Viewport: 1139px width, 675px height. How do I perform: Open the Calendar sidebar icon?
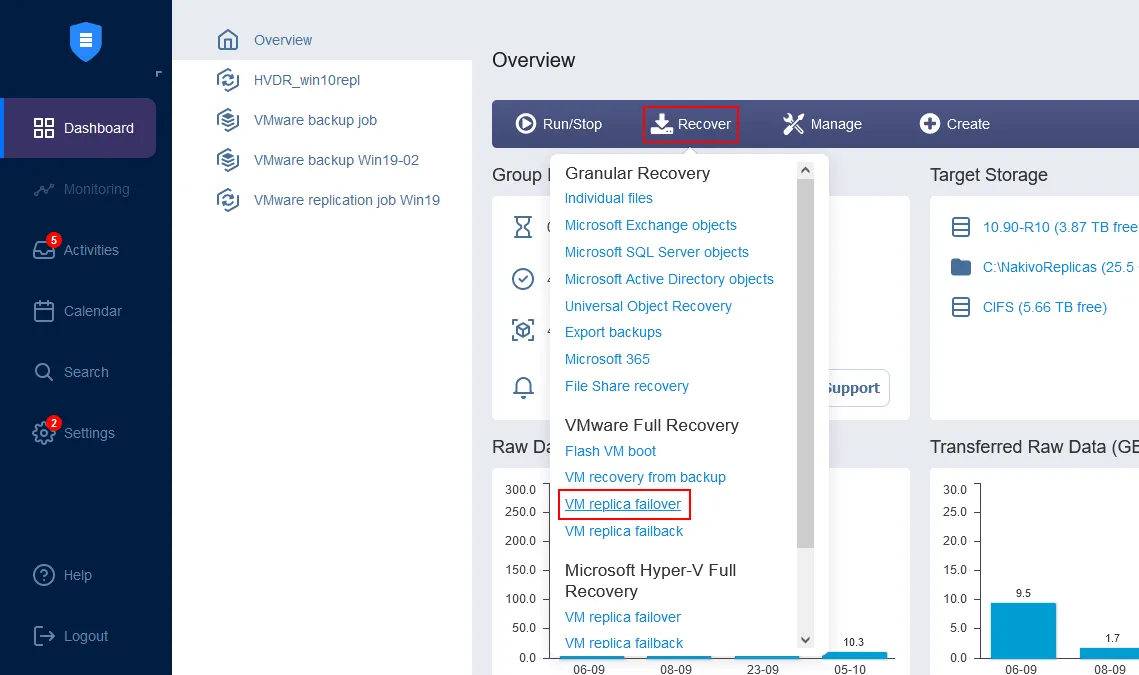tap(44, 311)
